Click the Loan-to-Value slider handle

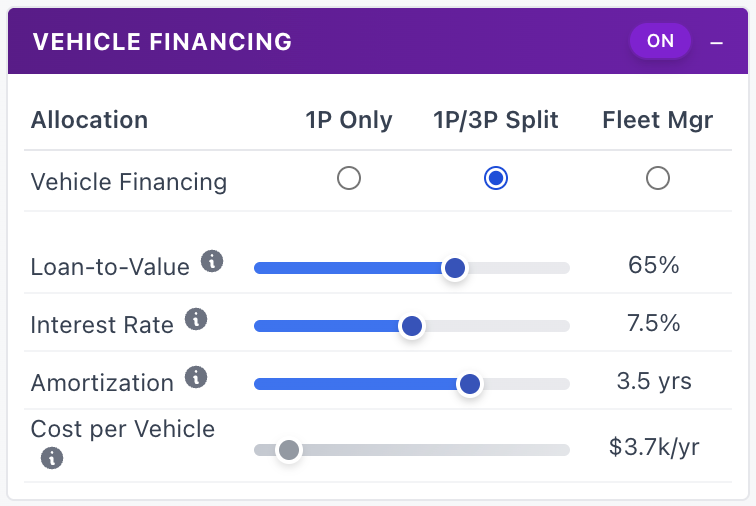(x=454, y=268)
